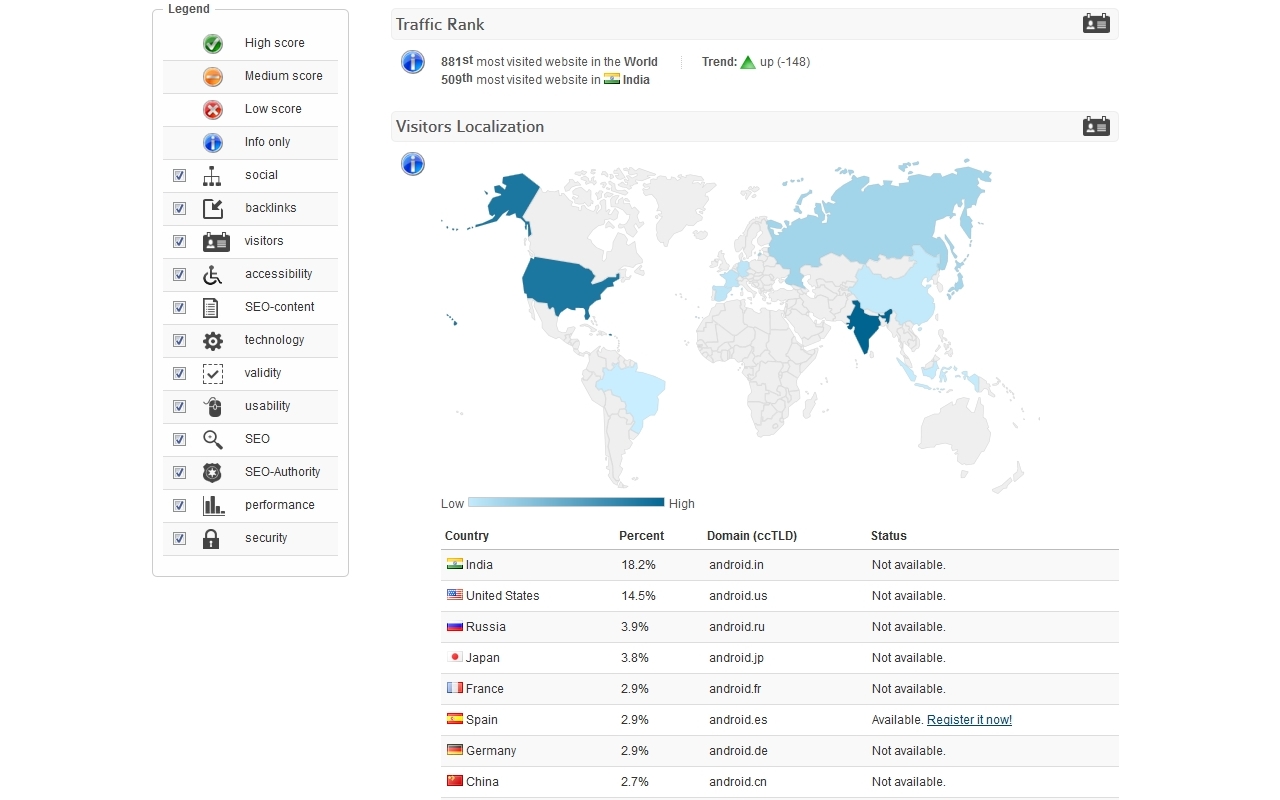The height and width of the screenshot is (800, 1280).
Task: Click the France country name
Action: click(x=485, y=689)
